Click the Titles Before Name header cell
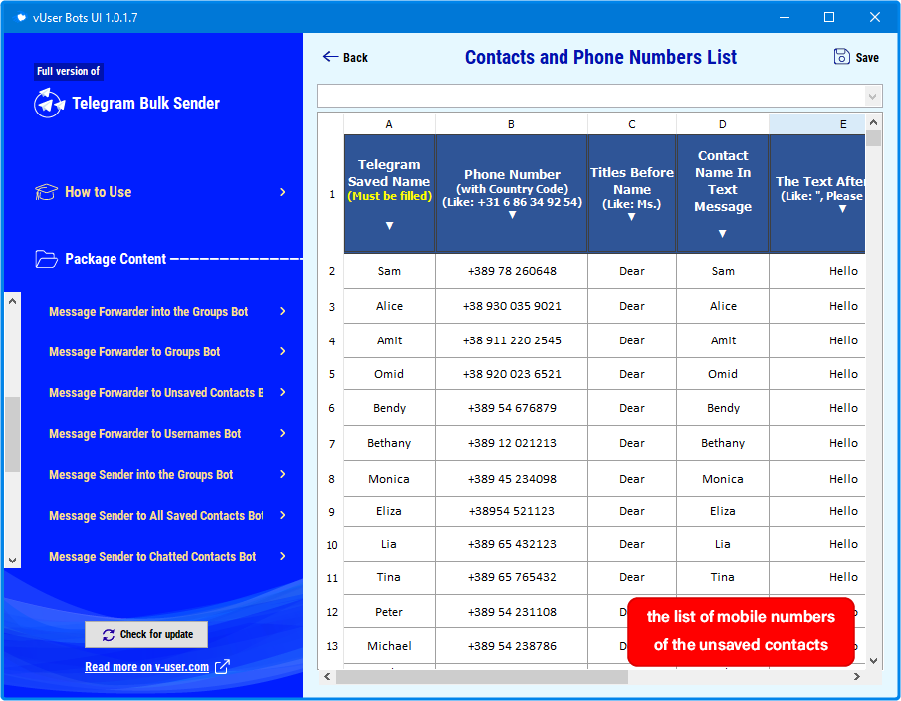901x701 pixels. [632, 194]
